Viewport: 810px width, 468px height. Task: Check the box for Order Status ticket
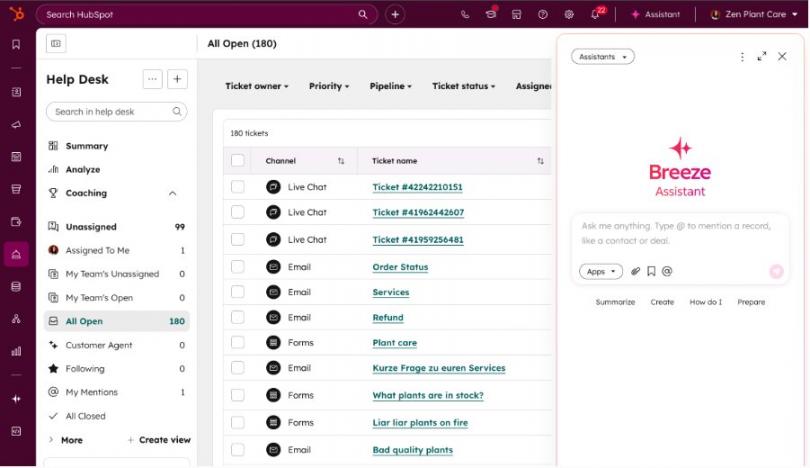coord(238,267)
